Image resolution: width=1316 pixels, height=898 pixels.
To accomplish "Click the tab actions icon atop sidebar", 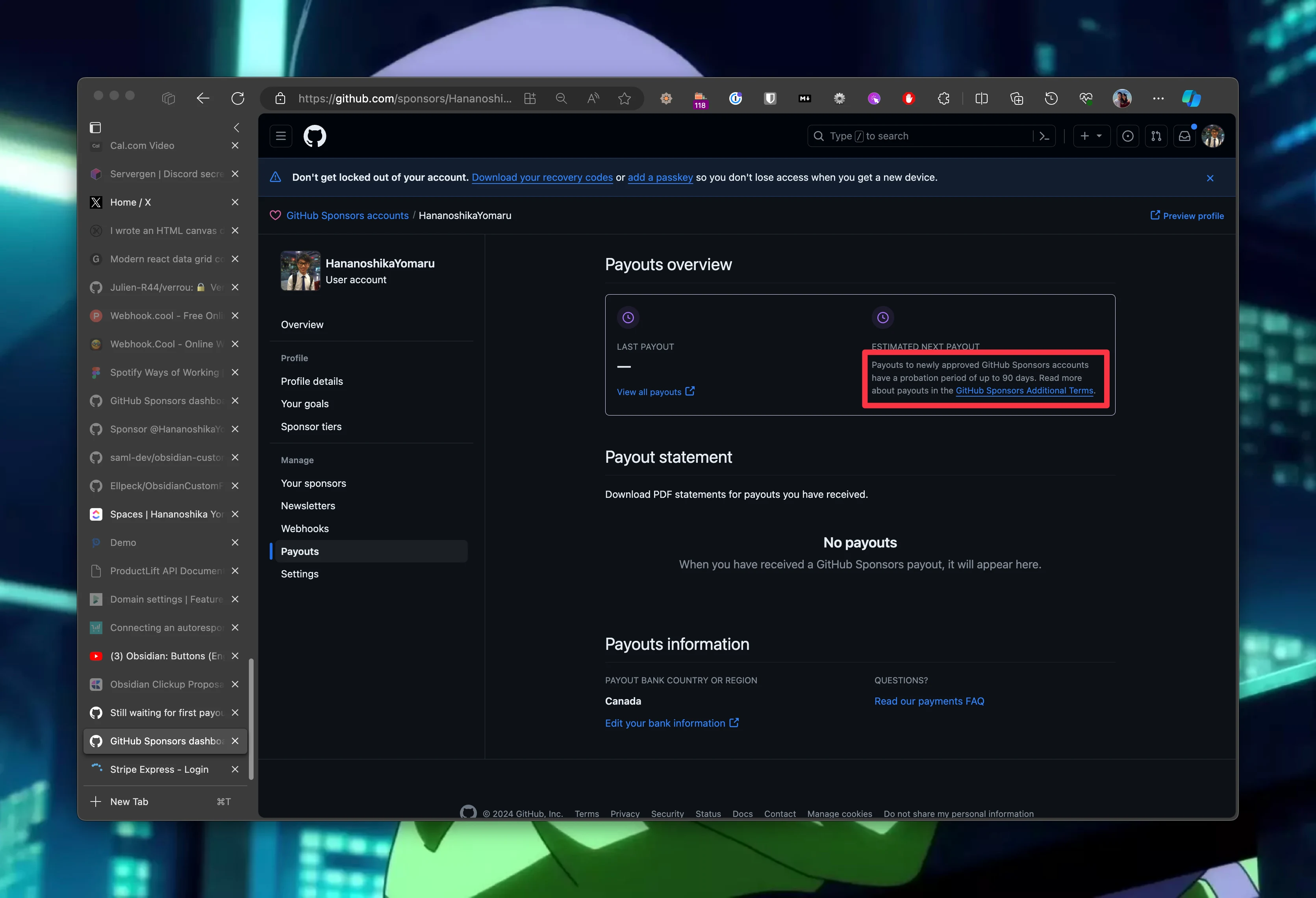I will pyautogui.click(x=95, y=128).
